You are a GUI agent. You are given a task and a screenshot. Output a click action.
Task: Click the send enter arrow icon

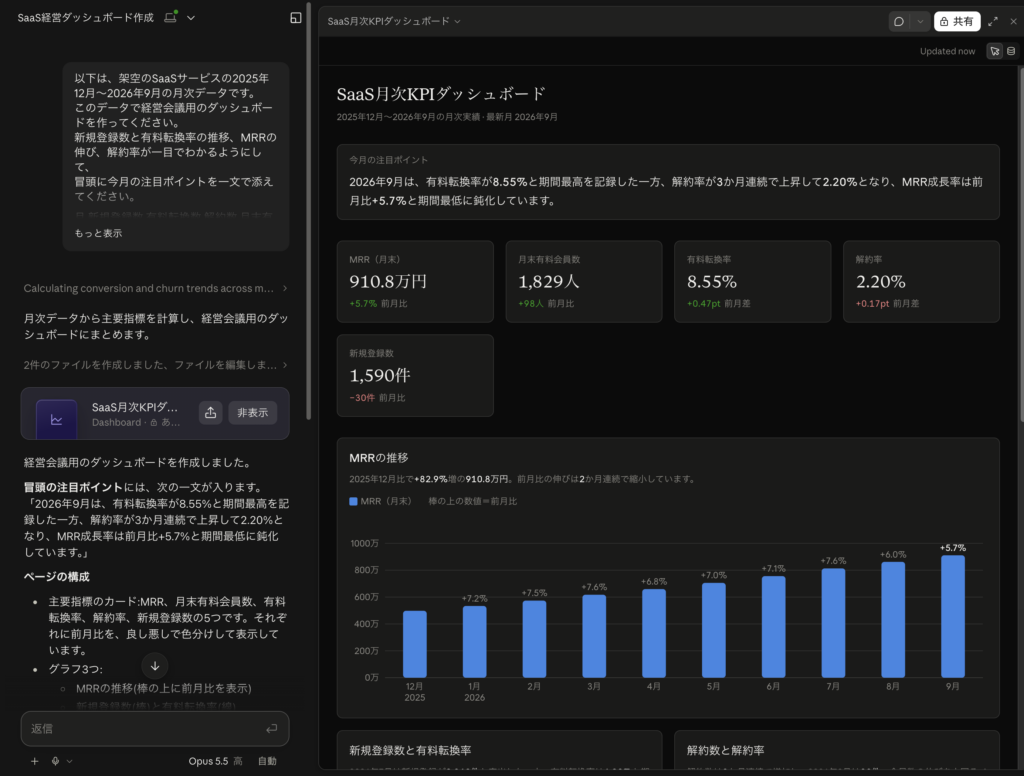point(272,728)
